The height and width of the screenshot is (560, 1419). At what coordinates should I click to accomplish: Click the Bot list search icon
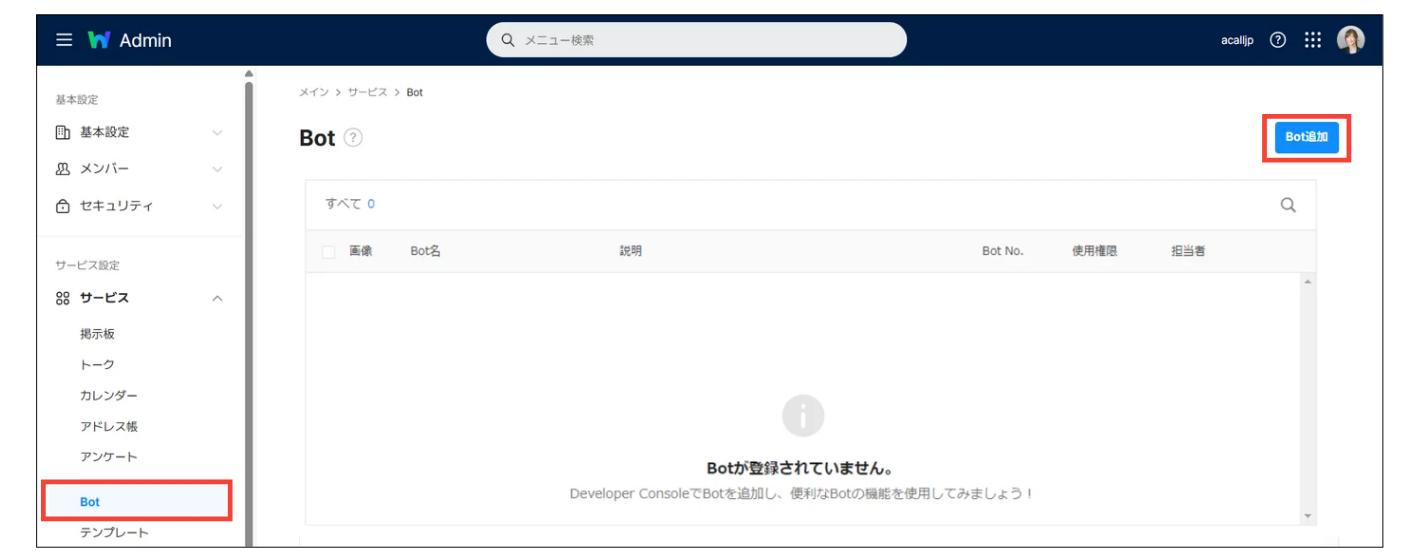click(x=1288, y=205)
